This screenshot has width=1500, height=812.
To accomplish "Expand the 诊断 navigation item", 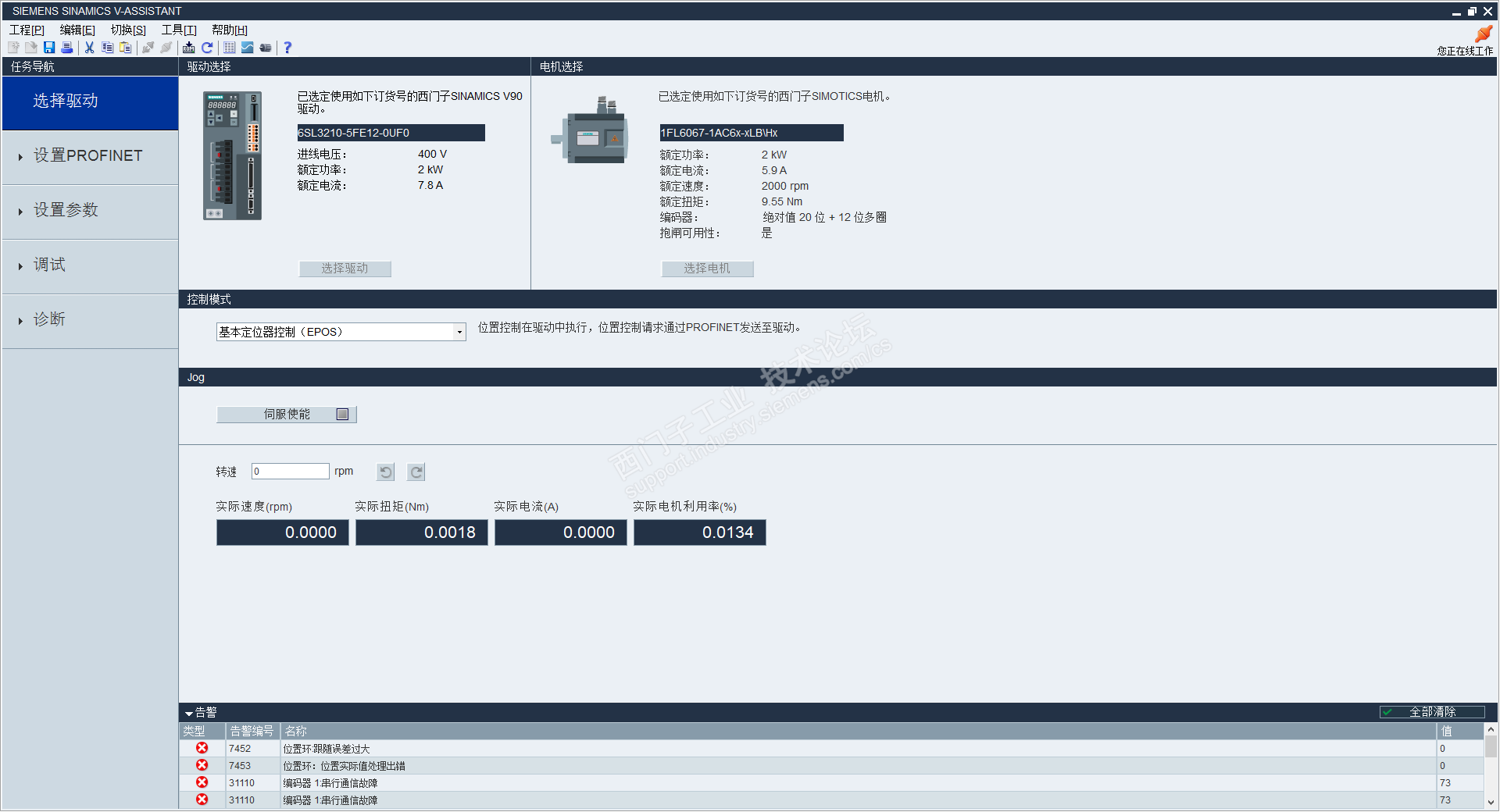I will (x=91, y=321).
